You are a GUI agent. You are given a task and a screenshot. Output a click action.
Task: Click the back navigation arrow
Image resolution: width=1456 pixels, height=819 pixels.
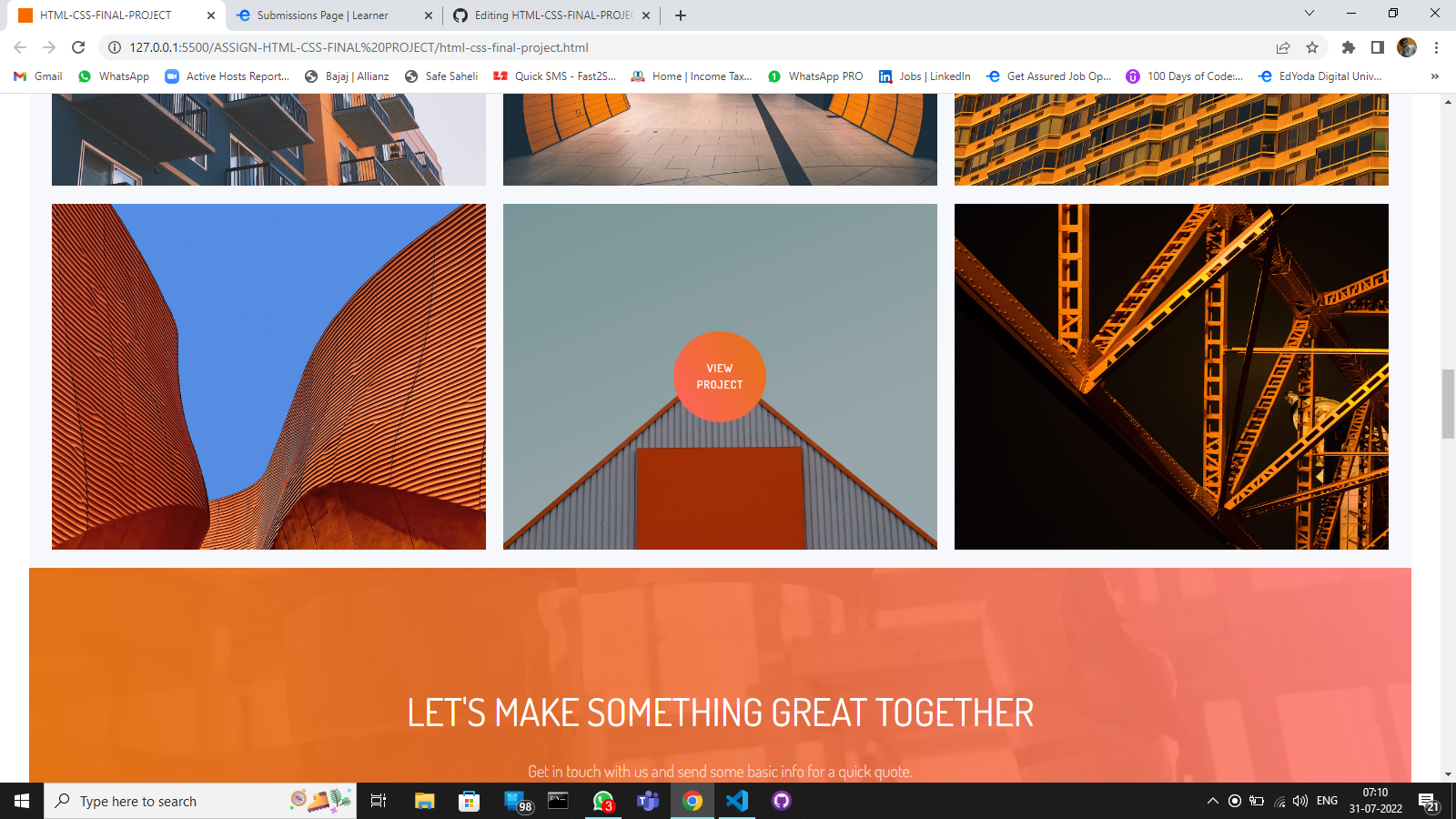click(18, 48)
